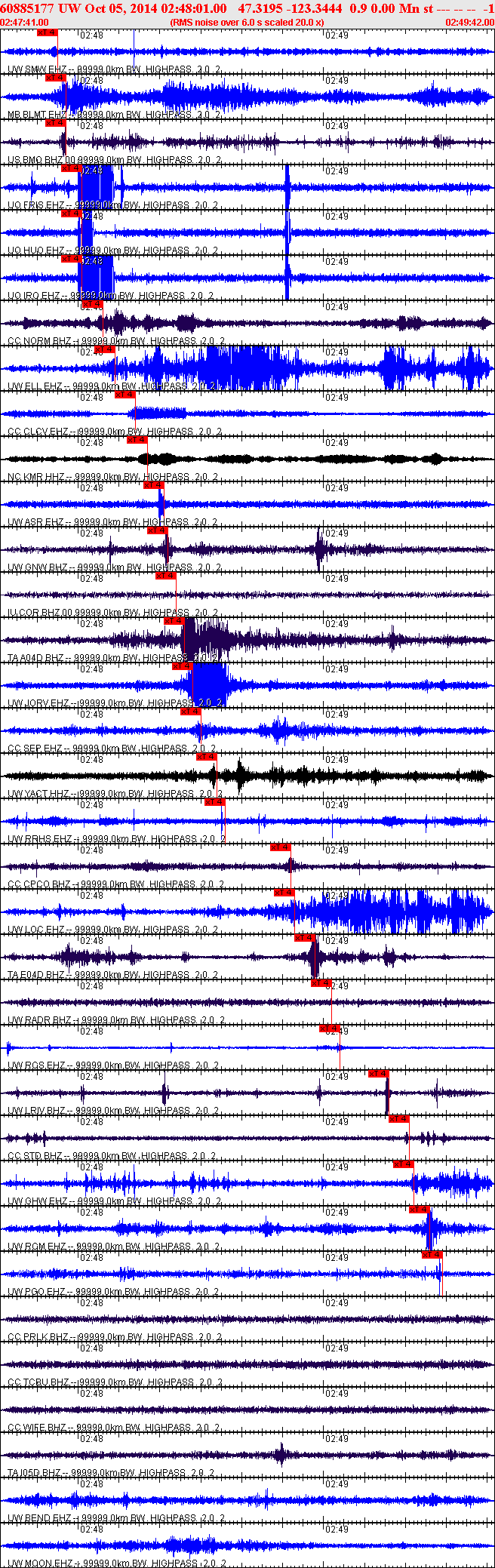495x1568 pixels.
Task: Select the CC NORM BHZ station label
Action: [x=116, y=341]
